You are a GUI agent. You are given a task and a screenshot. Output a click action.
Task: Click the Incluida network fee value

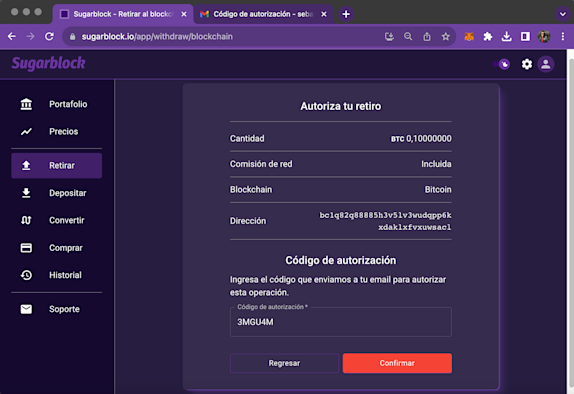[x=436, y=164]
